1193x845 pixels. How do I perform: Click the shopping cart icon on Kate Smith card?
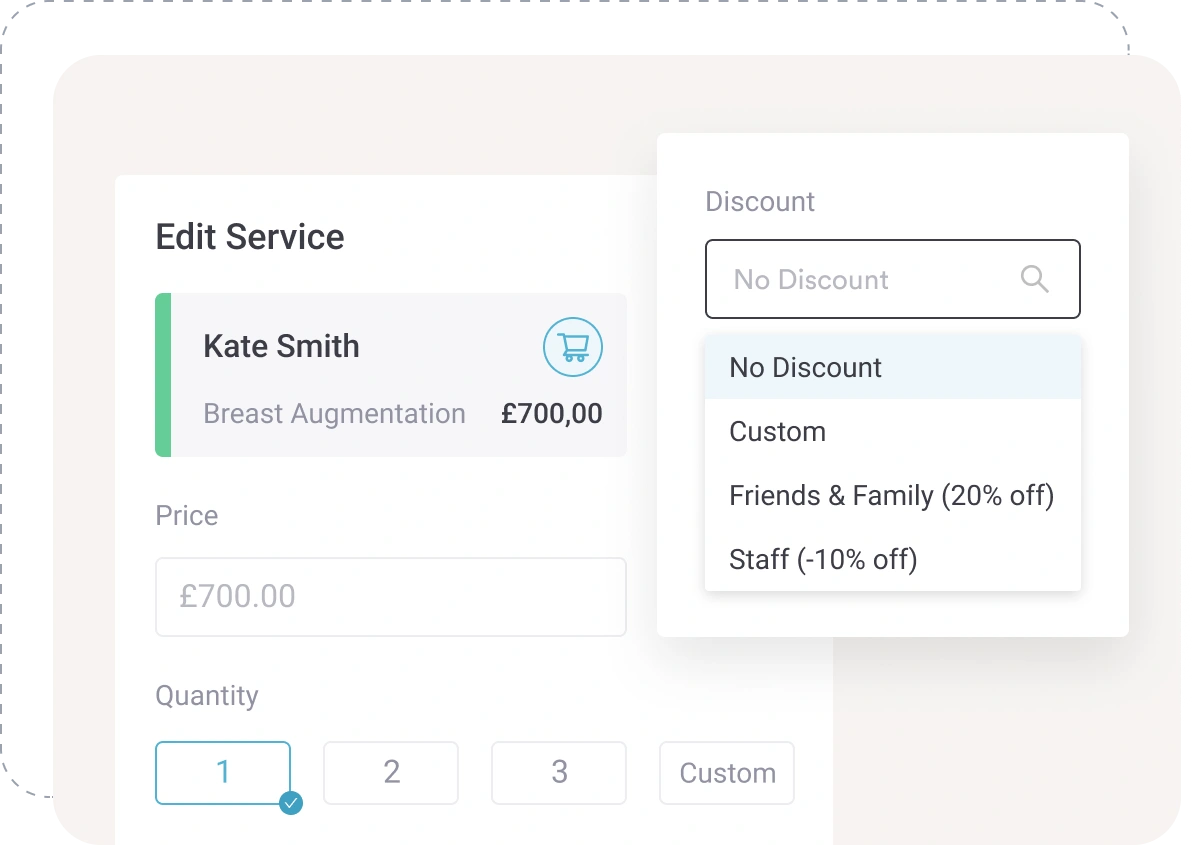[x=573, y=347]
